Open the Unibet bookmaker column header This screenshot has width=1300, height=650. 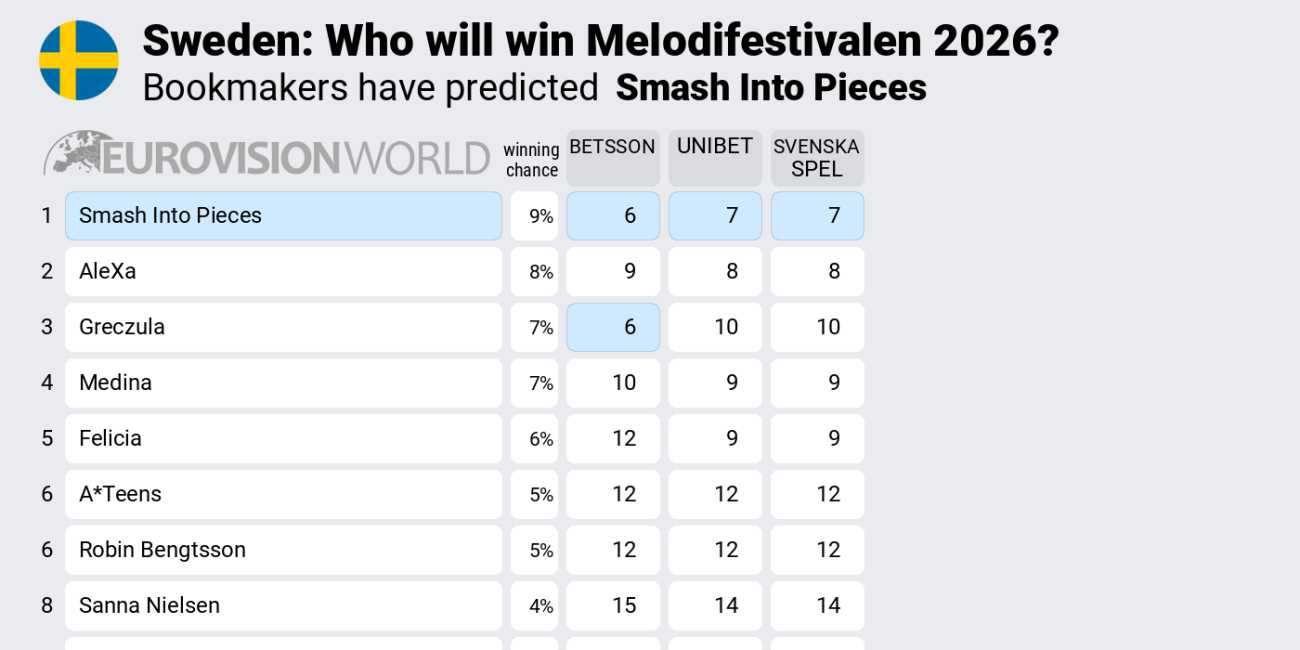point(714,157)
